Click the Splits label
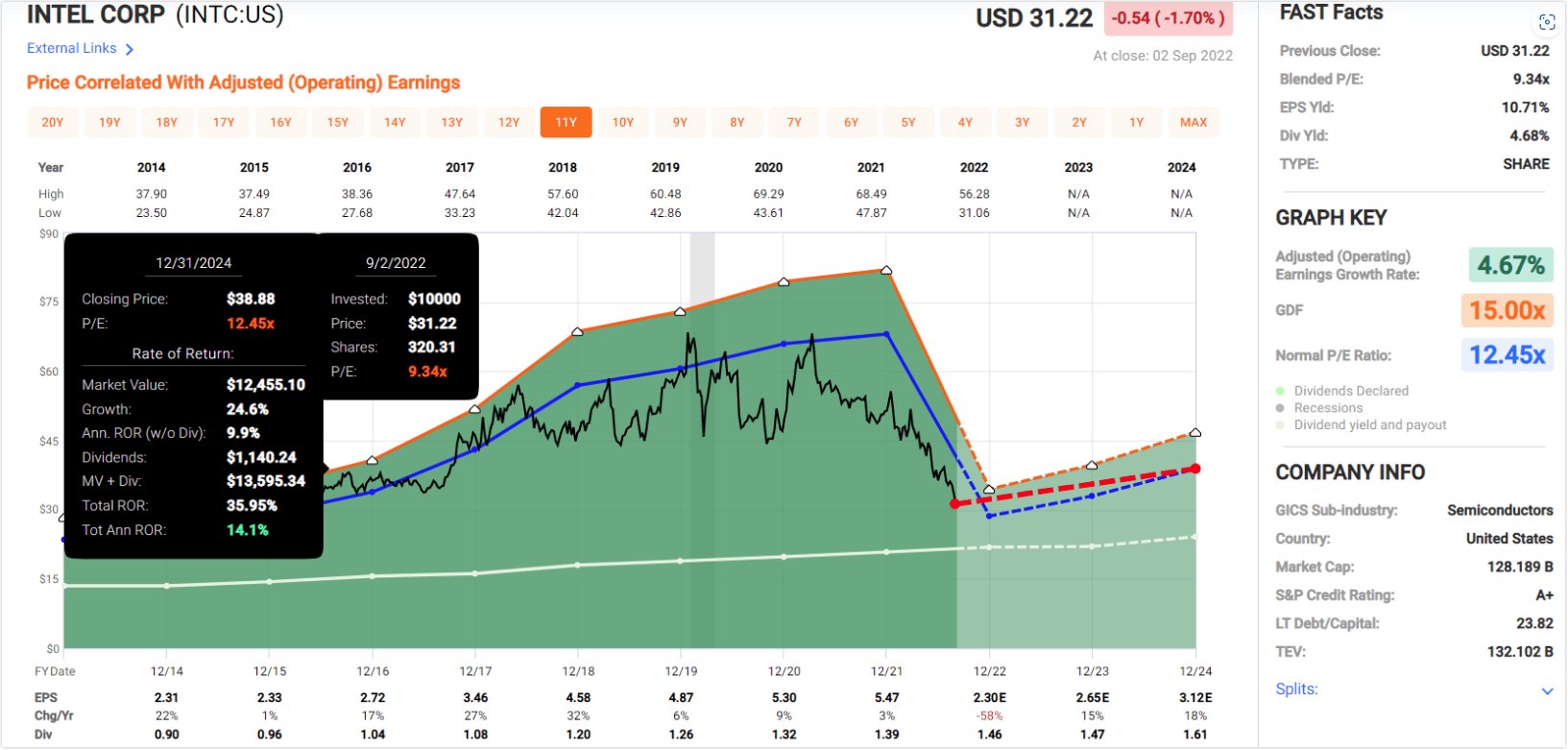 point(1296,689)
